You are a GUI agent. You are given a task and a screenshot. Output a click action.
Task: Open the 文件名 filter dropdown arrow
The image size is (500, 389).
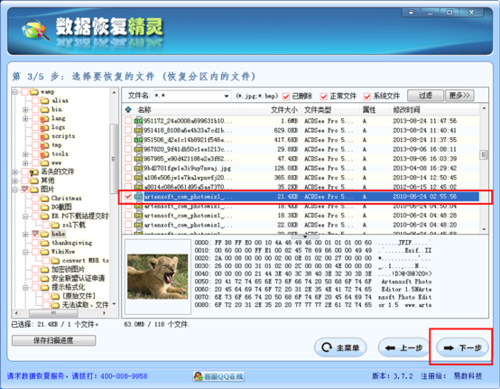pyautogui.click(x=226, y=96)
